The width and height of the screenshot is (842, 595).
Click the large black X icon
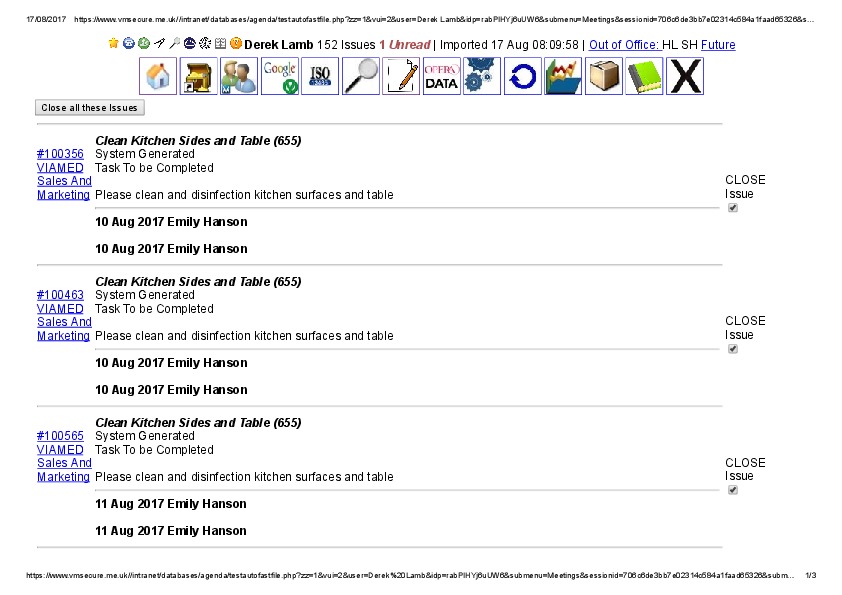coord(685,76)
